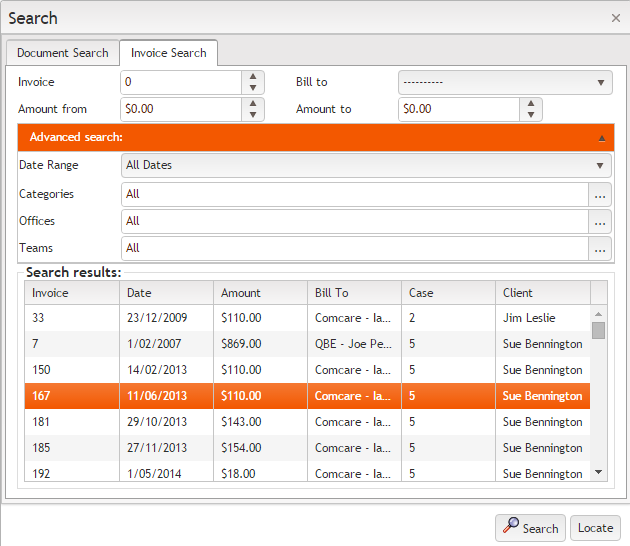
Task: Open the Date Range dropdown
Action: [x=366, y=166]
